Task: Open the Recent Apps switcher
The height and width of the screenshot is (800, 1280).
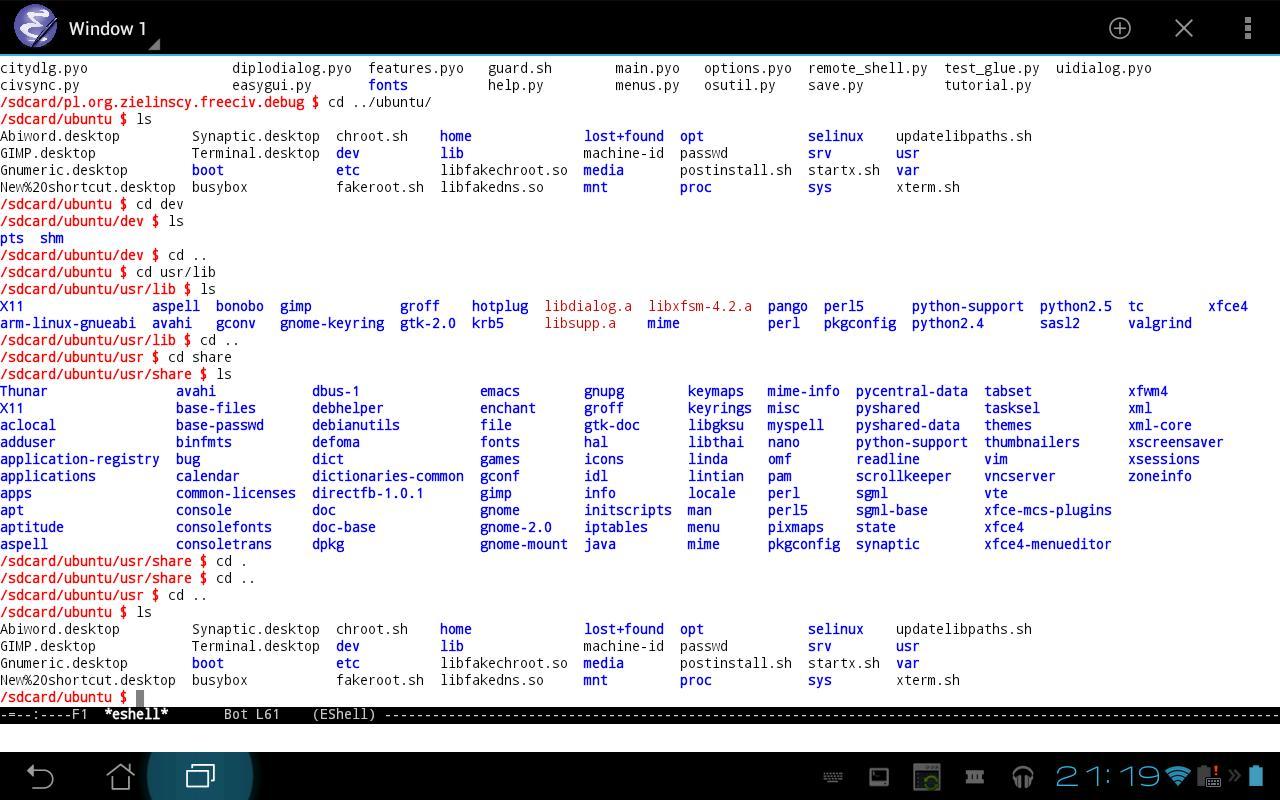Action: tap(199, 776)
